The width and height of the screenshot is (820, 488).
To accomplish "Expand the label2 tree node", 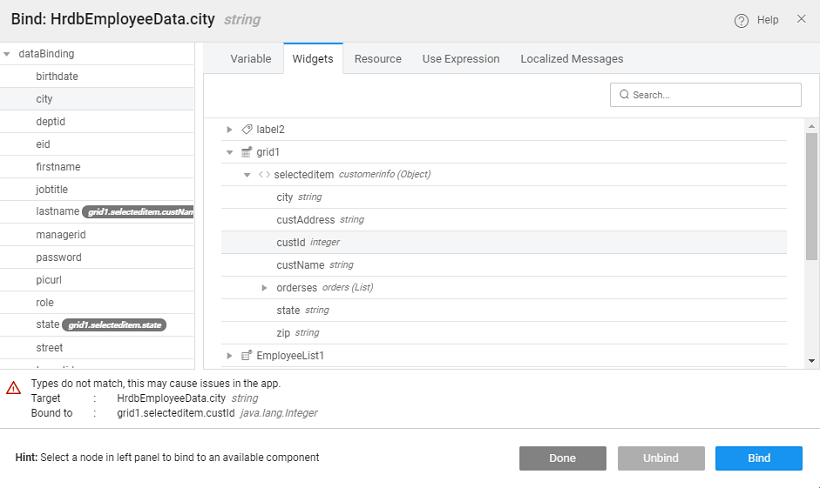I will coord(230,129).
